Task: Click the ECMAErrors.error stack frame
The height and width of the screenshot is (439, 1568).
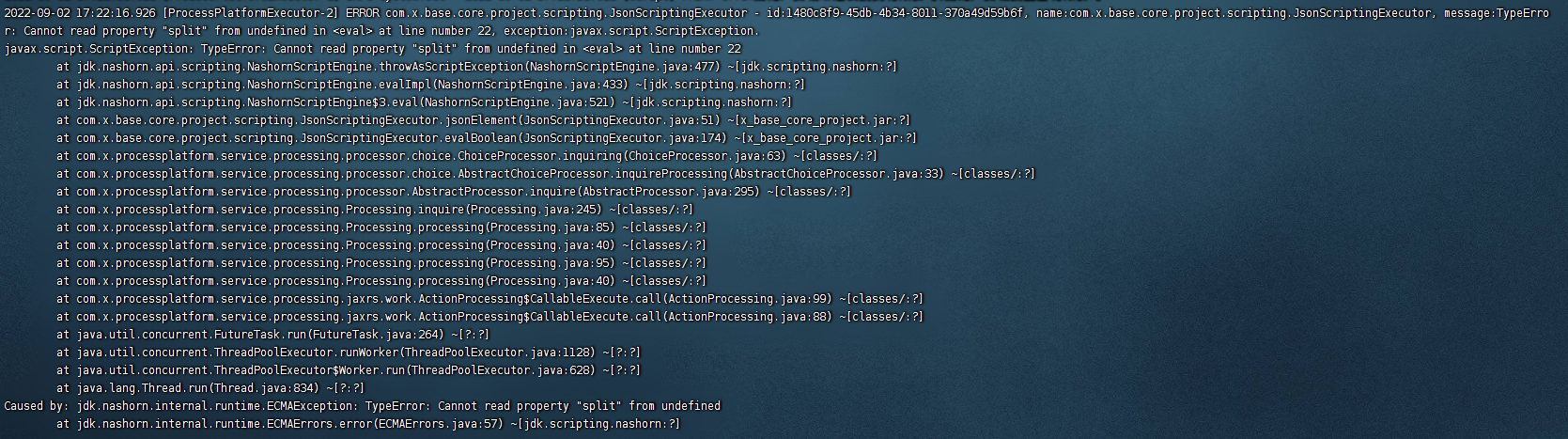Action: pos(367,424)
